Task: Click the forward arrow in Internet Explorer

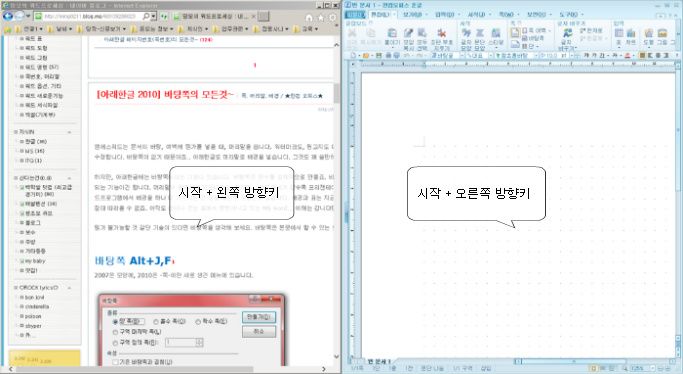Action: [20, 16]
